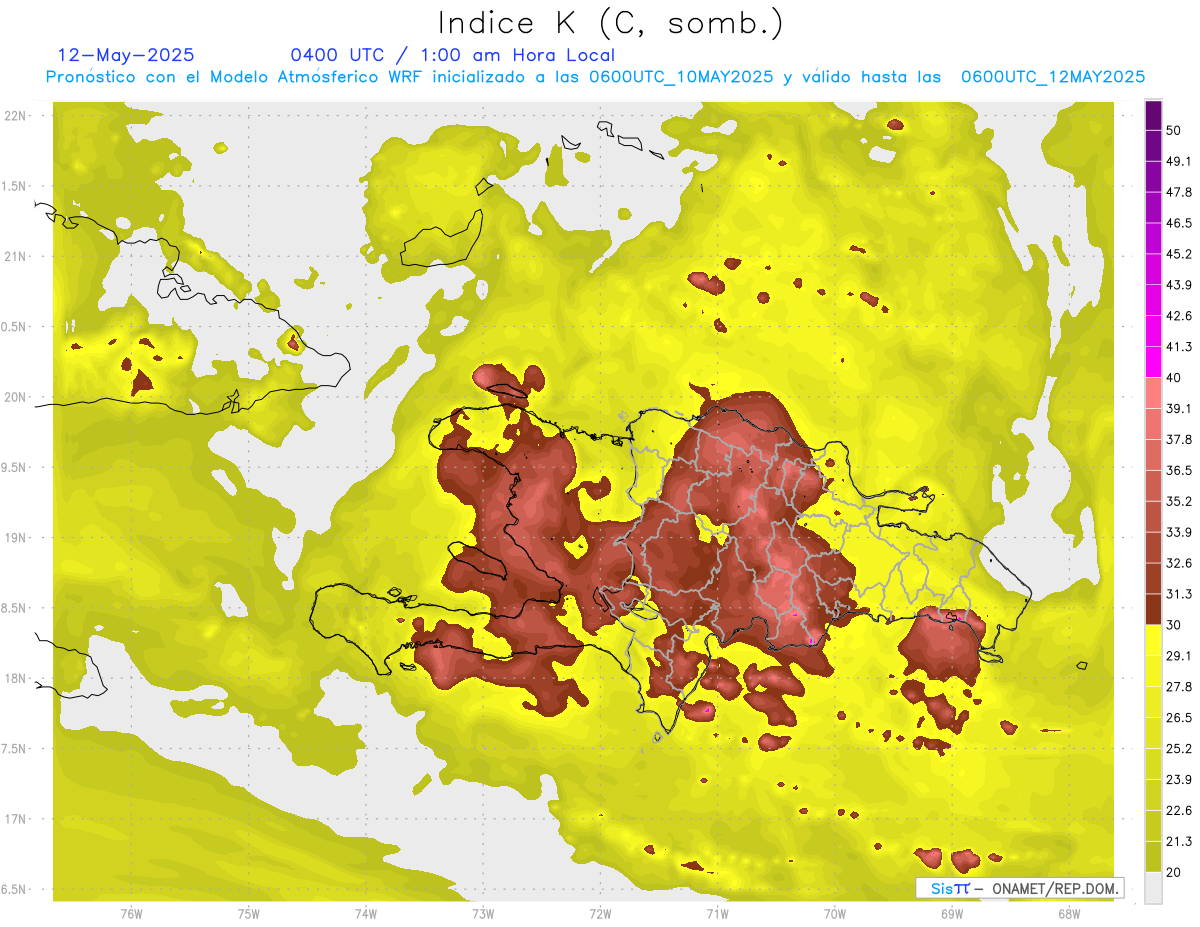Click the 68W longitude axis label

(1069, 913)
